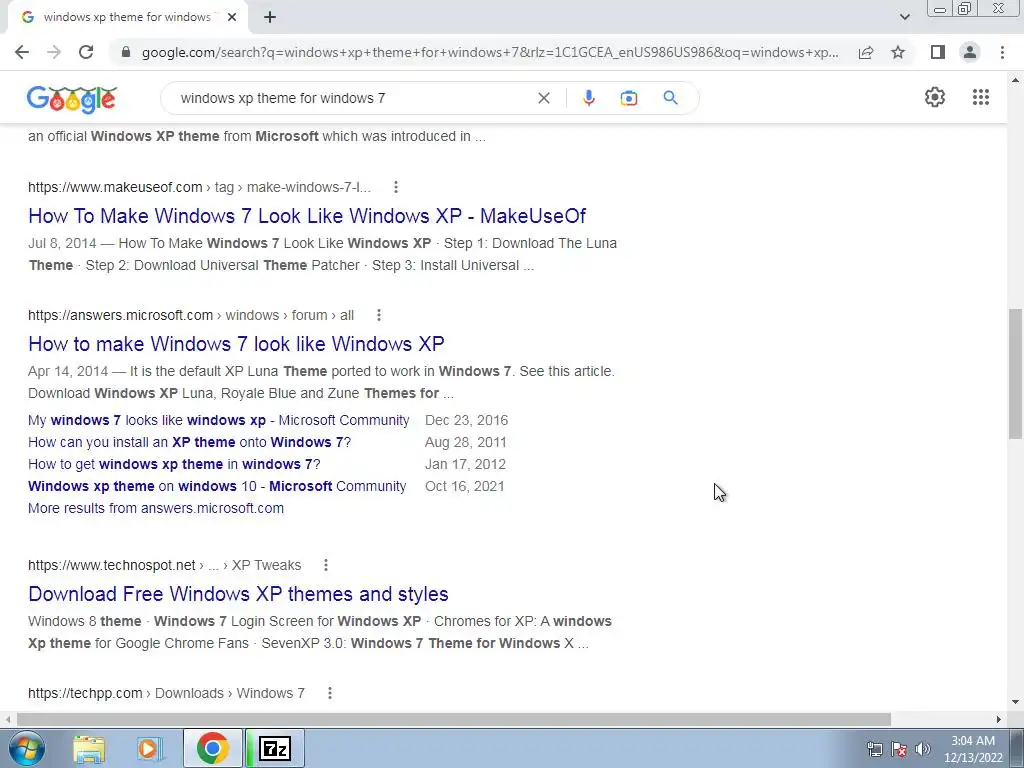Click the address bar URL
This screenshot has height=768, width=1024.
490,52
